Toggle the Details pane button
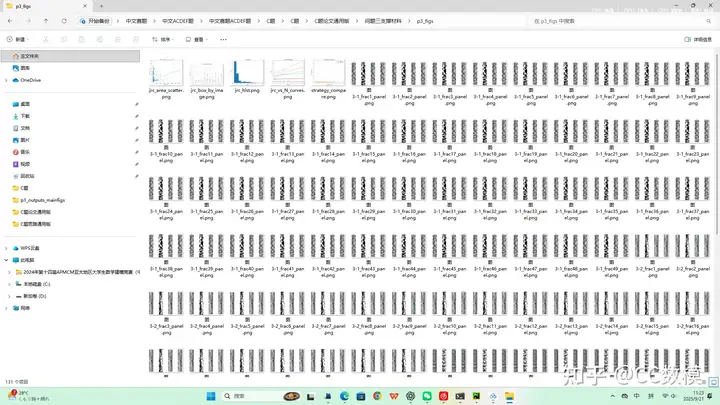Image resolution: width=720 pixels, height=405 pixels. coord(698,39)
